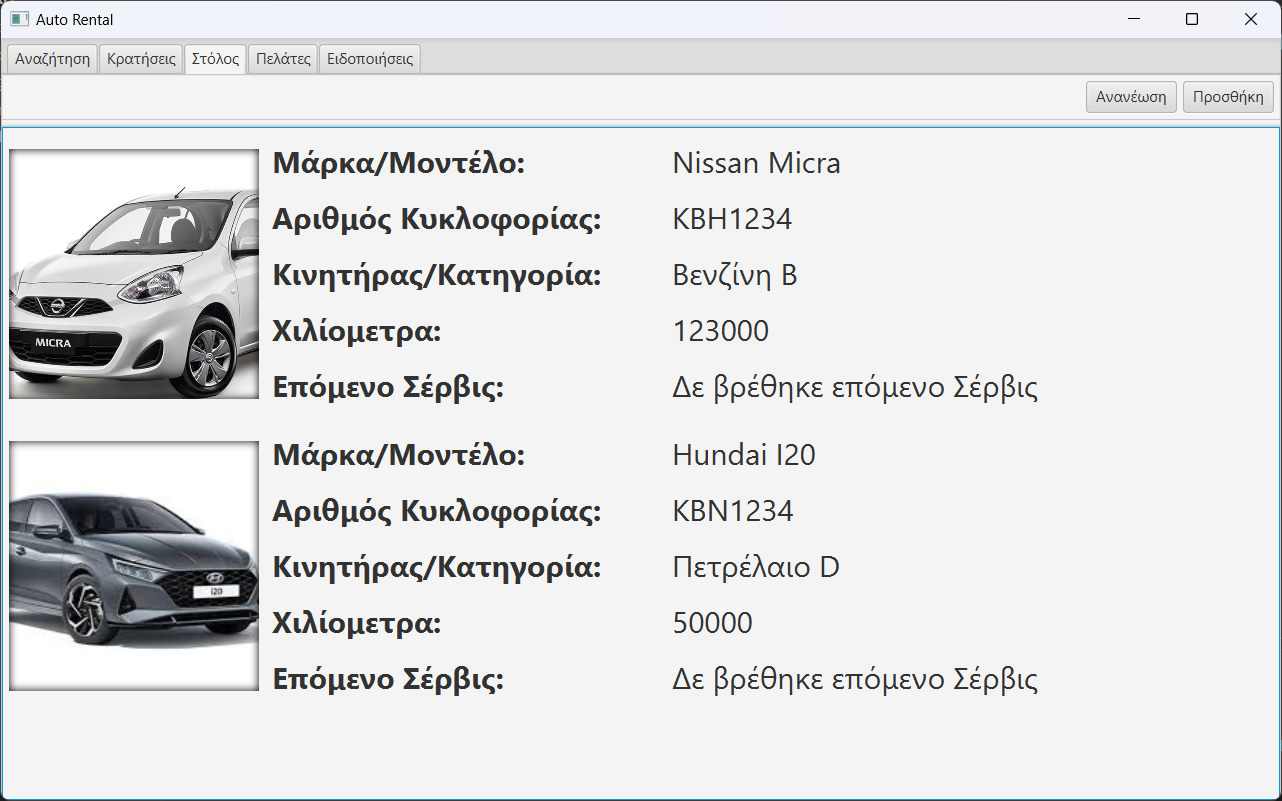The width and height of the screenshot is (1282, 801).
Task: Click the Ανανέωση button
Action: click(1131, 97)
